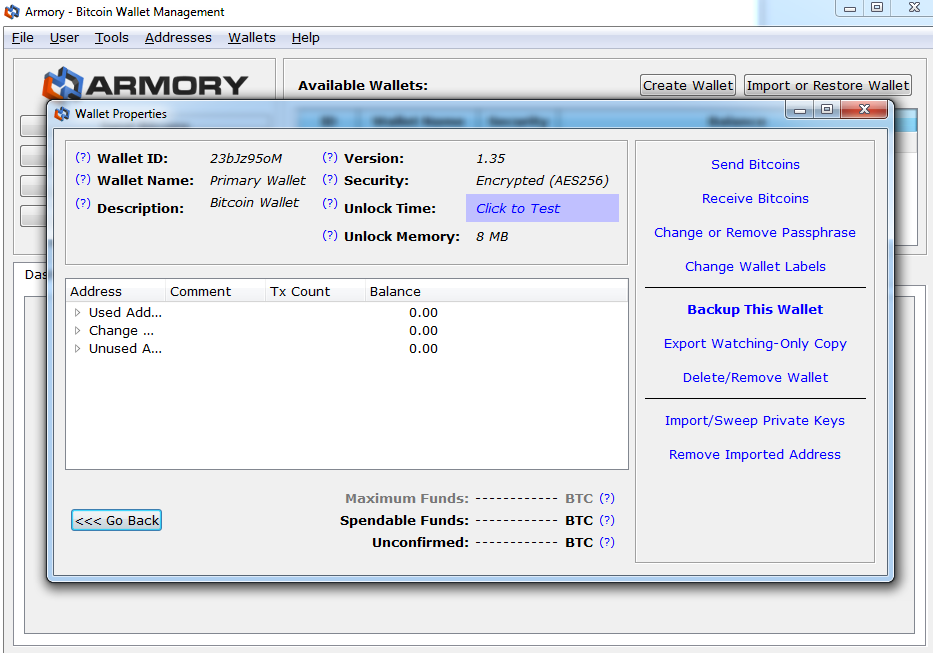Click the Go Back button
The height and width of the screenshot is (653, 933).
click(x=117, y=520)
